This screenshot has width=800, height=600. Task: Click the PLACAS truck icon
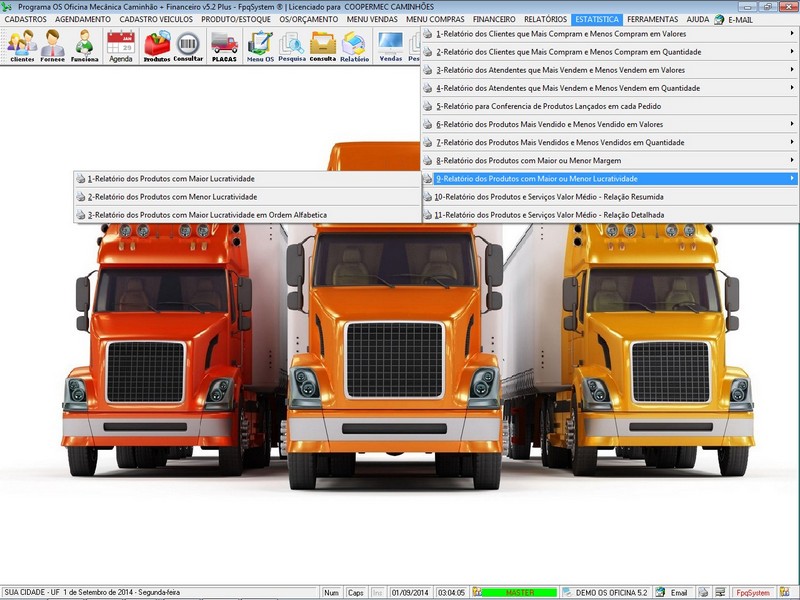pos(224,45)
